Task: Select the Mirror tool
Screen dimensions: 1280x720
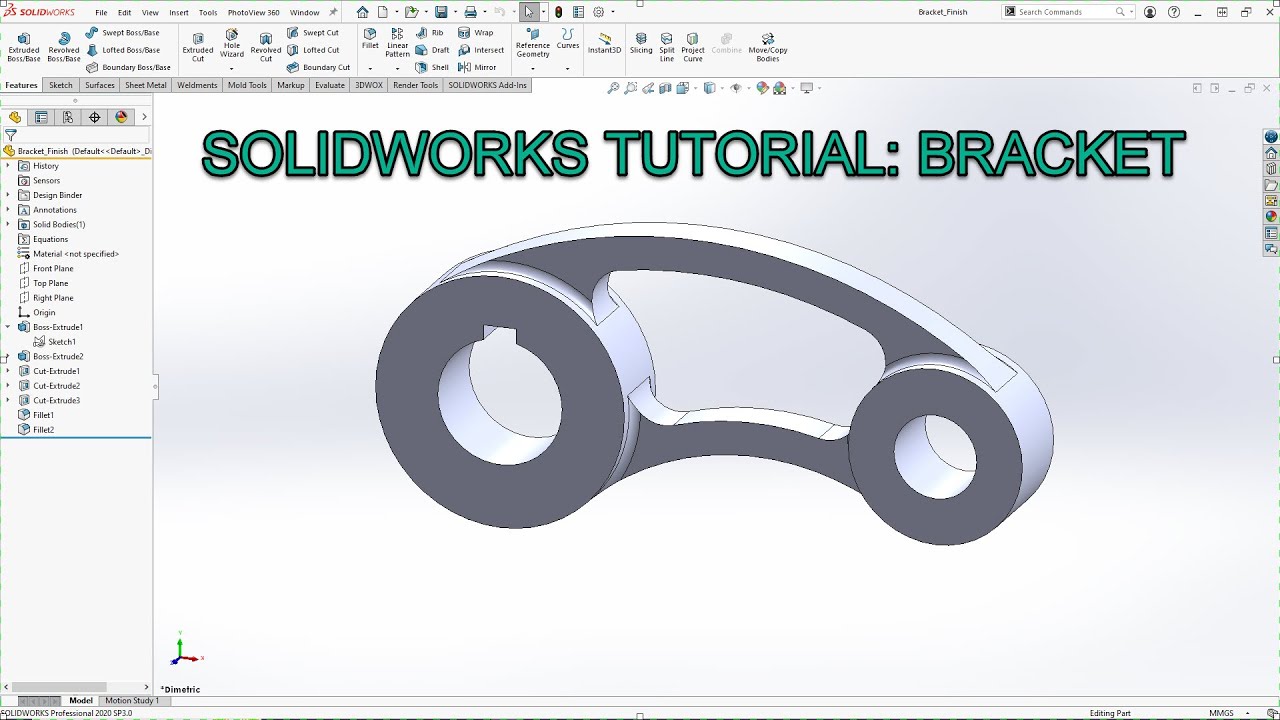Action: 477,67
